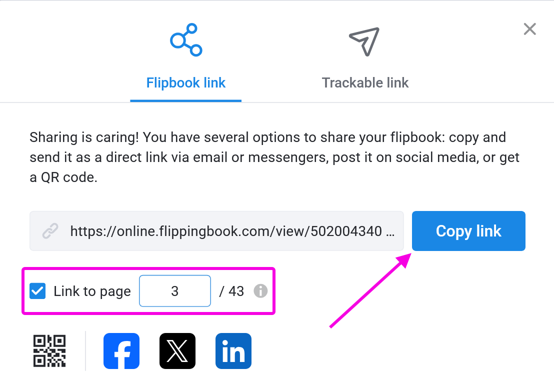Image resolution: width=554 pixels, height=389 pixels.
Task: Click the chain link icon in URL field
Action: pos(50,231)
